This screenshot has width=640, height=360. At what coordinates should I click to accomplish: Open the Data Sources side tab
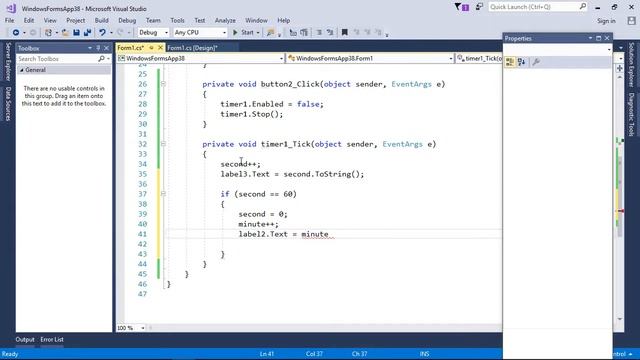click(x=8, y=104)
